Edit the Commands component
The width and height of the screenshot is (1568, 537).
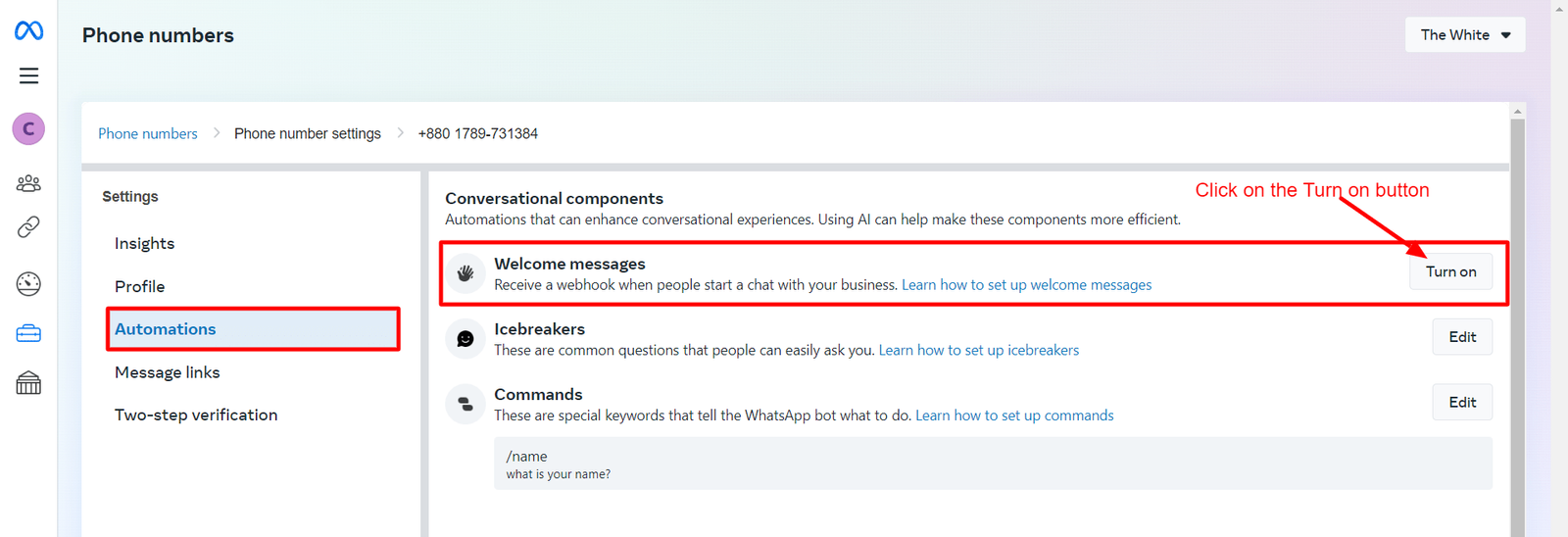click(1462, 402)
